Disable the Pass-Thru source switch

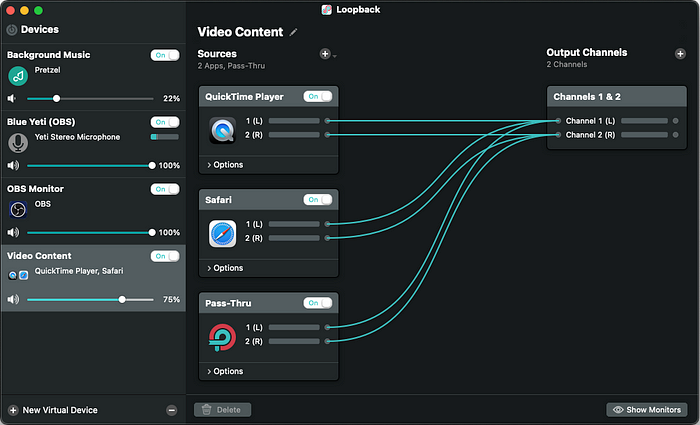pyautogui.click(x=318, y=303)
